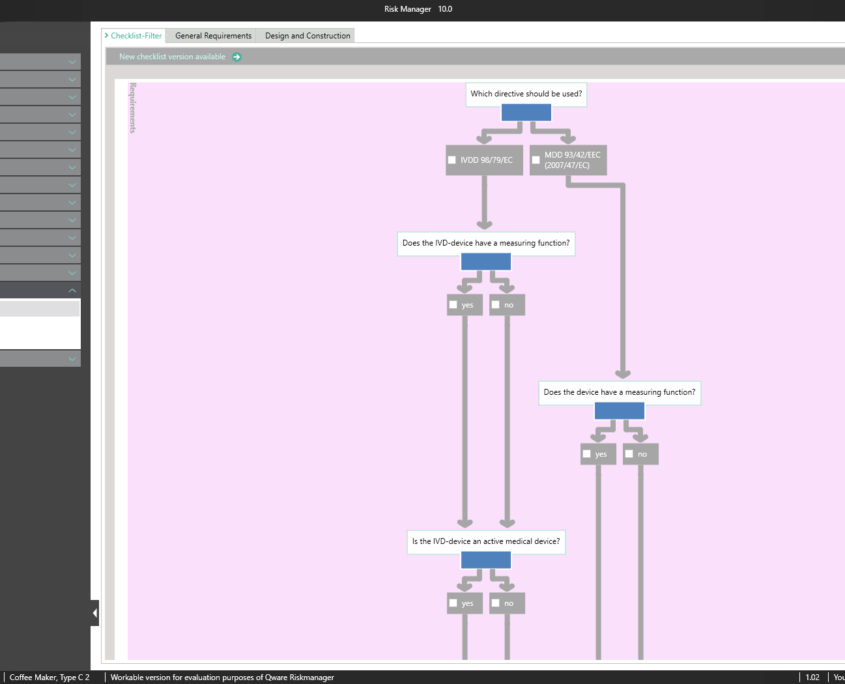Select 'yes' under 'Does the device have a measuring function?'
Screen dimensions: 845x684
pyautogui.click(x=588, y=455)
